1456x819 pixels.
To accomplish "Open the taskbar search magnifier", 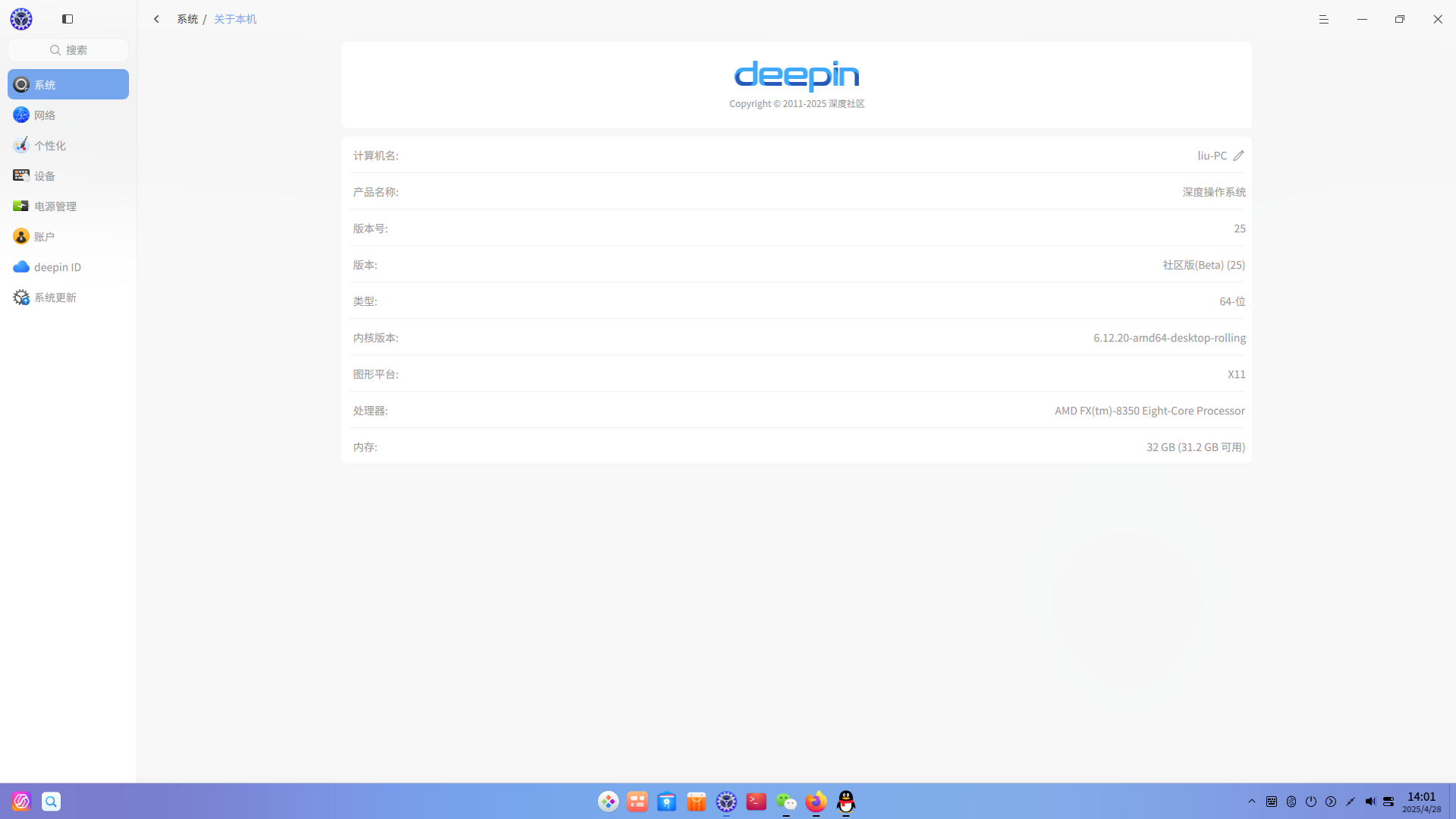I will click(51, 802).
